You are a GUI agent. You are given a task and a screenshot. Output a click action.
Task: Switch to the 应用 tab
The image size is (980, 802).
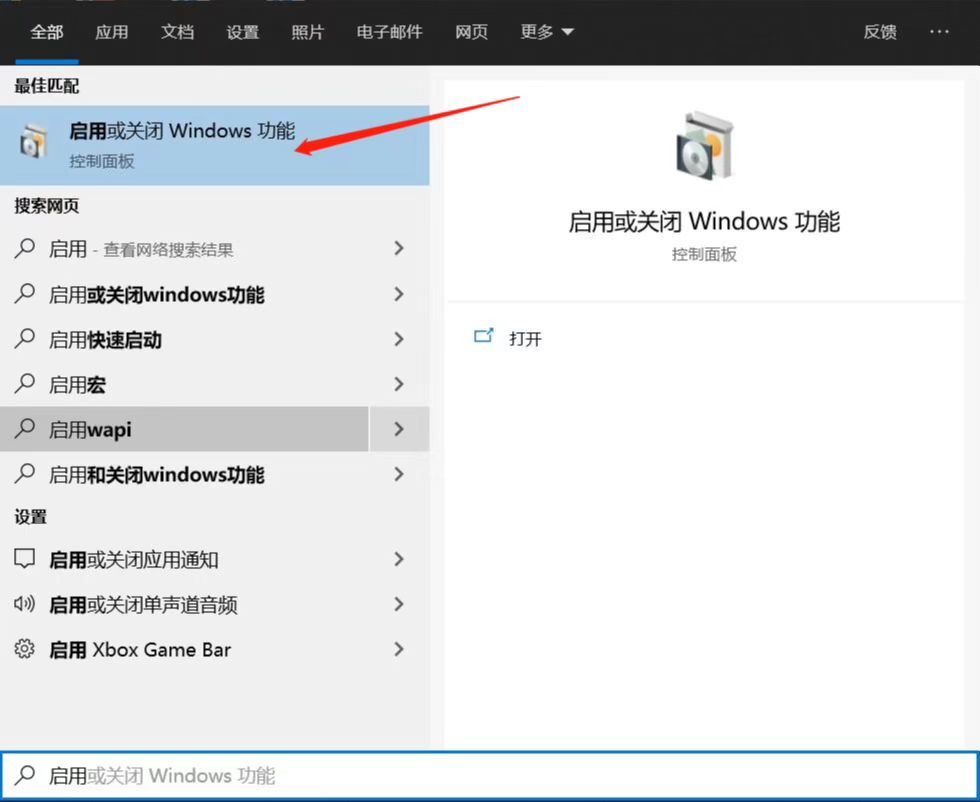tap(112, 31)
